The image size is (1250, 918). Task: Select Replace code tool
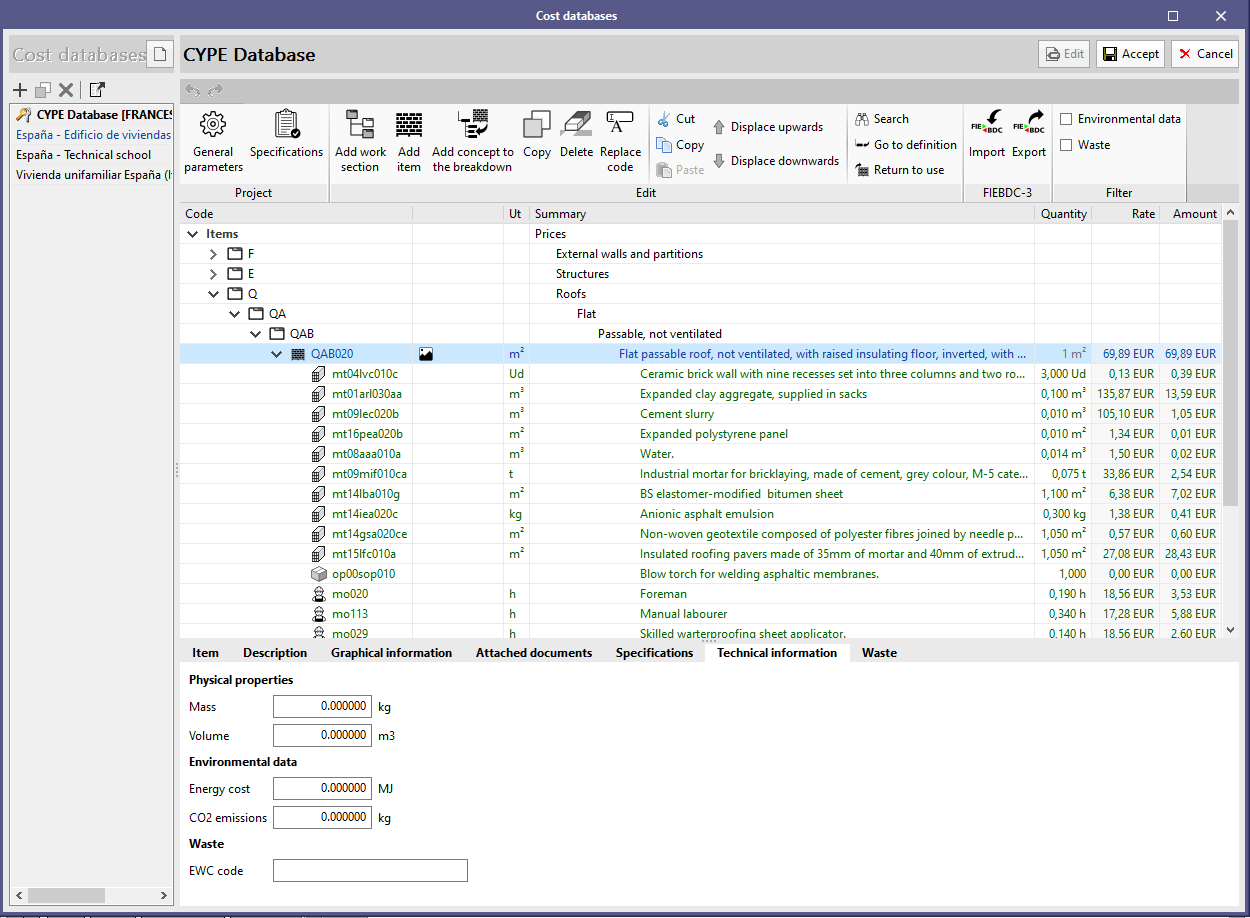620,140
